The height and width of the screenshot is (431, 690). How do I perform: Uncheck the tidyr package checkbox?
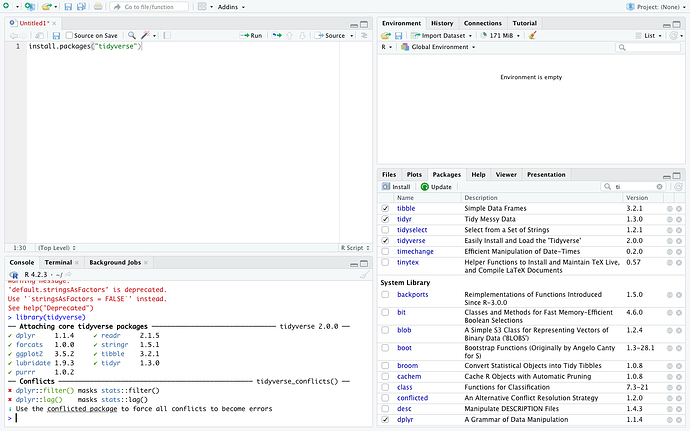point(385,219)
